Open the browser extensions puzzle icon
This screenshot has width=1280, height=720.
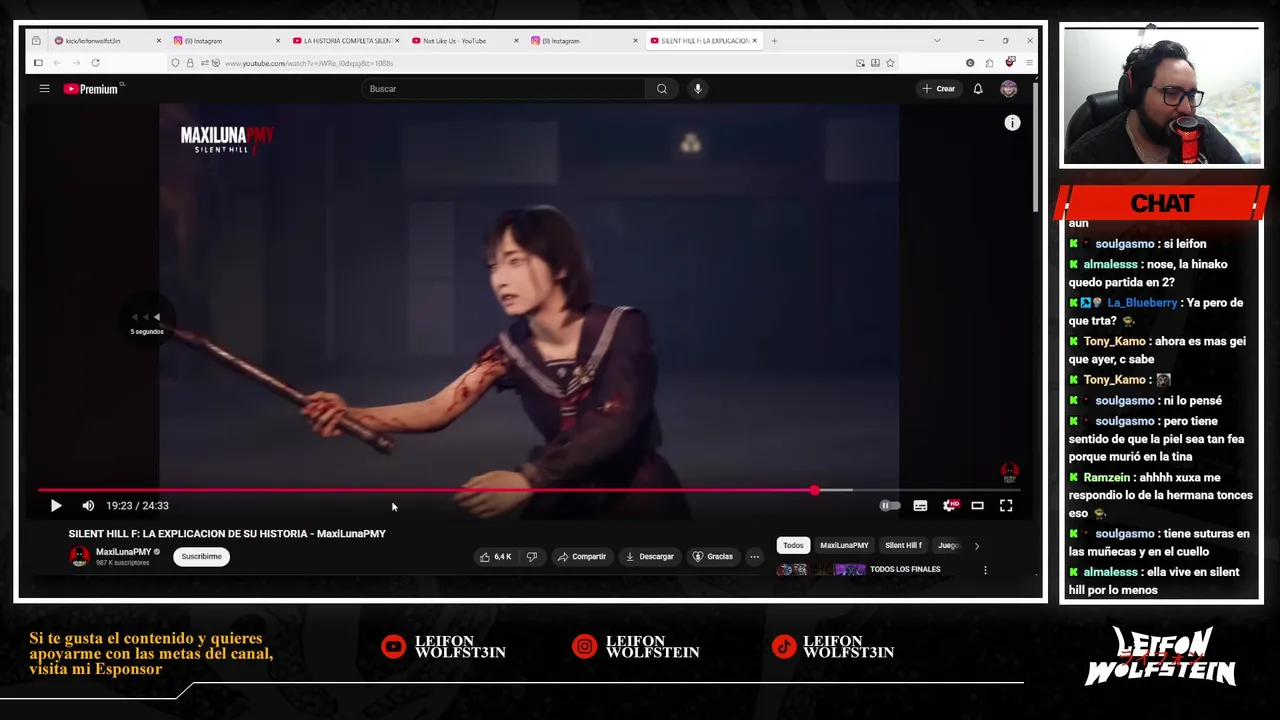[x=989, y=63]
